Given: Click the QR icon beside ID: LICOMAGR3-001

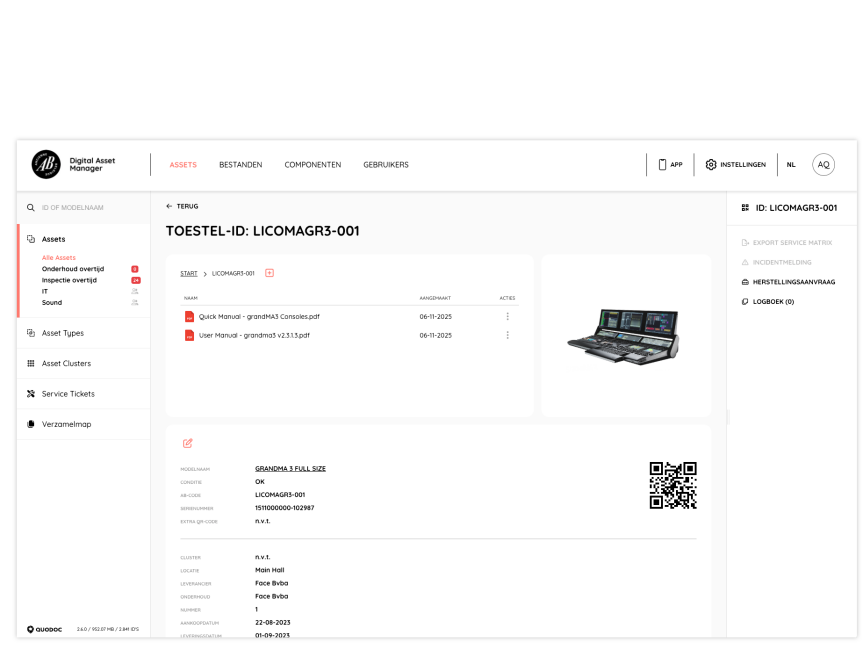Looking at the screenshot, I should 745,208.
